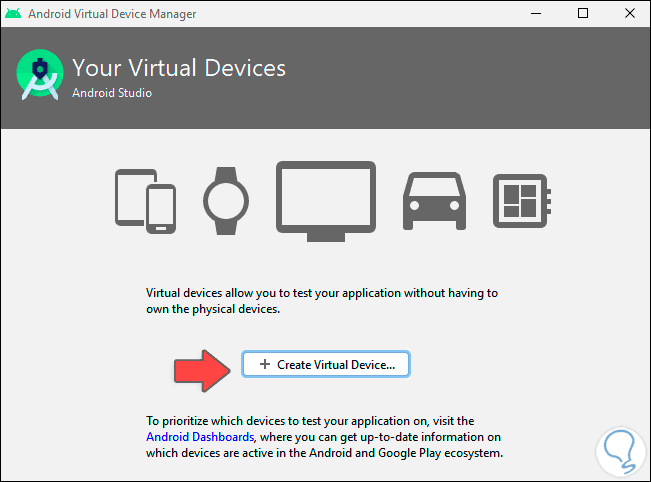The height and width of the screenshot is (482, 651).
Task: Open the Android Dashboards link
Action: point(200,437)
